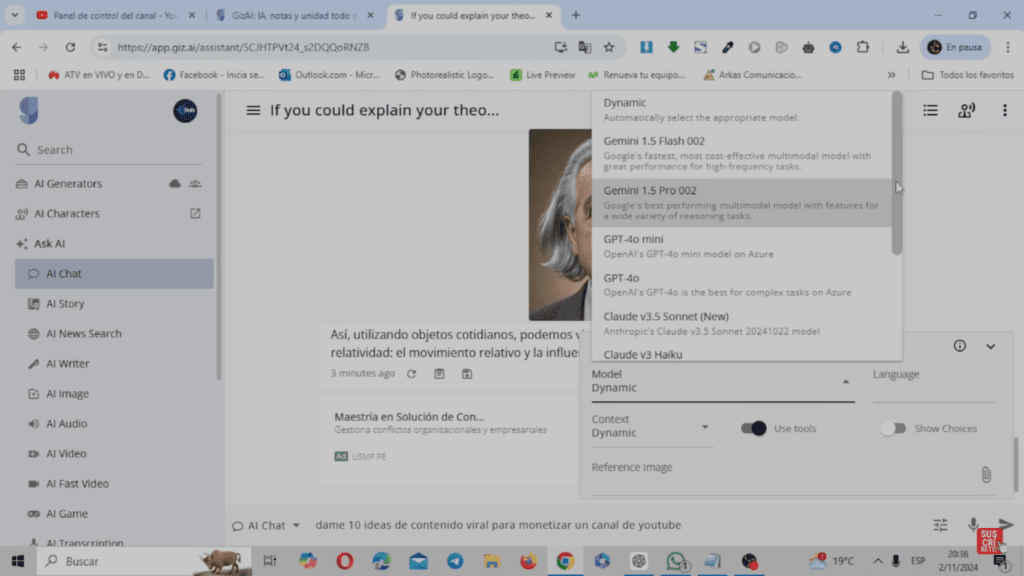Enable the Show Choices toggle
Screen dimensions: 1024x576
pos(893,428)
